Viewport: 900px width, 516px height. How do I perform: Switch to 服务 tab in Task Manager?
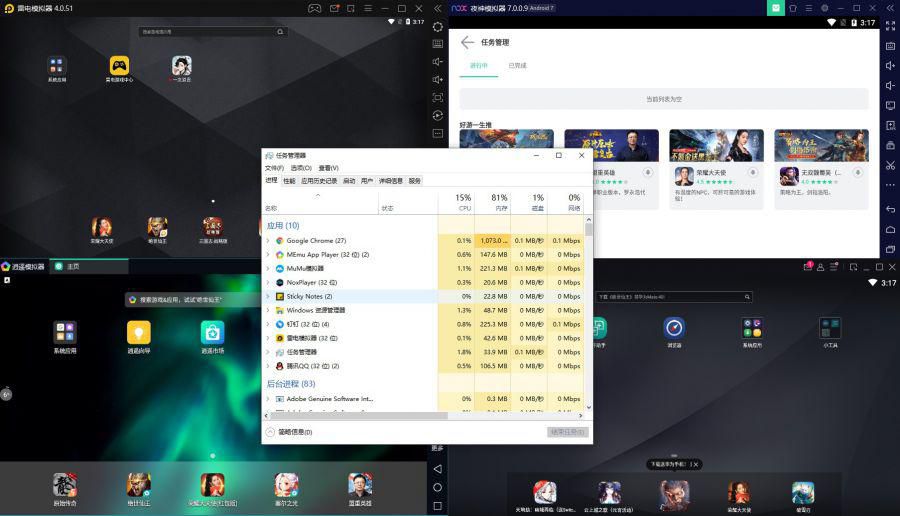pos(414,181)
